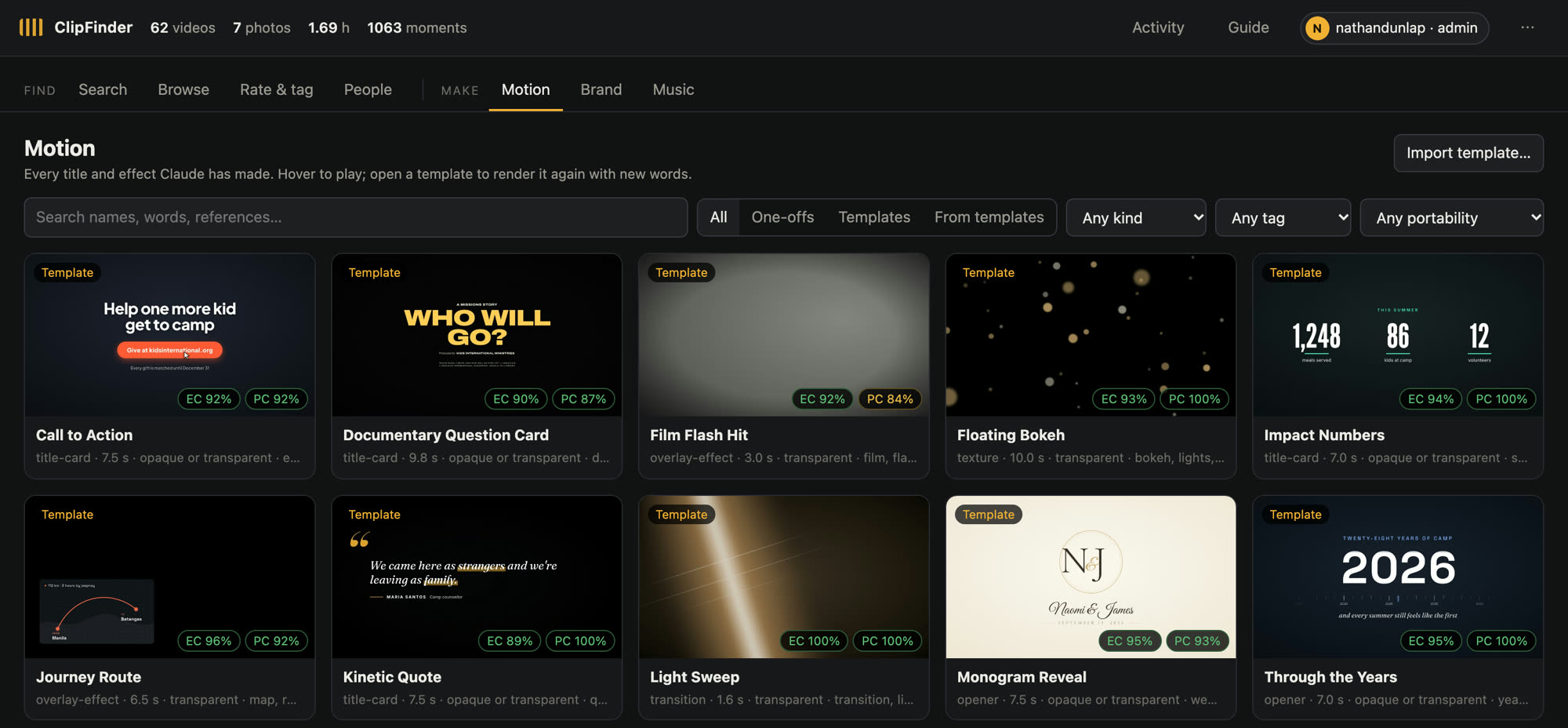The height and width of the screenshot is (728, 1568).
Task: Select the People tab
Action: click(x=368, y=89)
